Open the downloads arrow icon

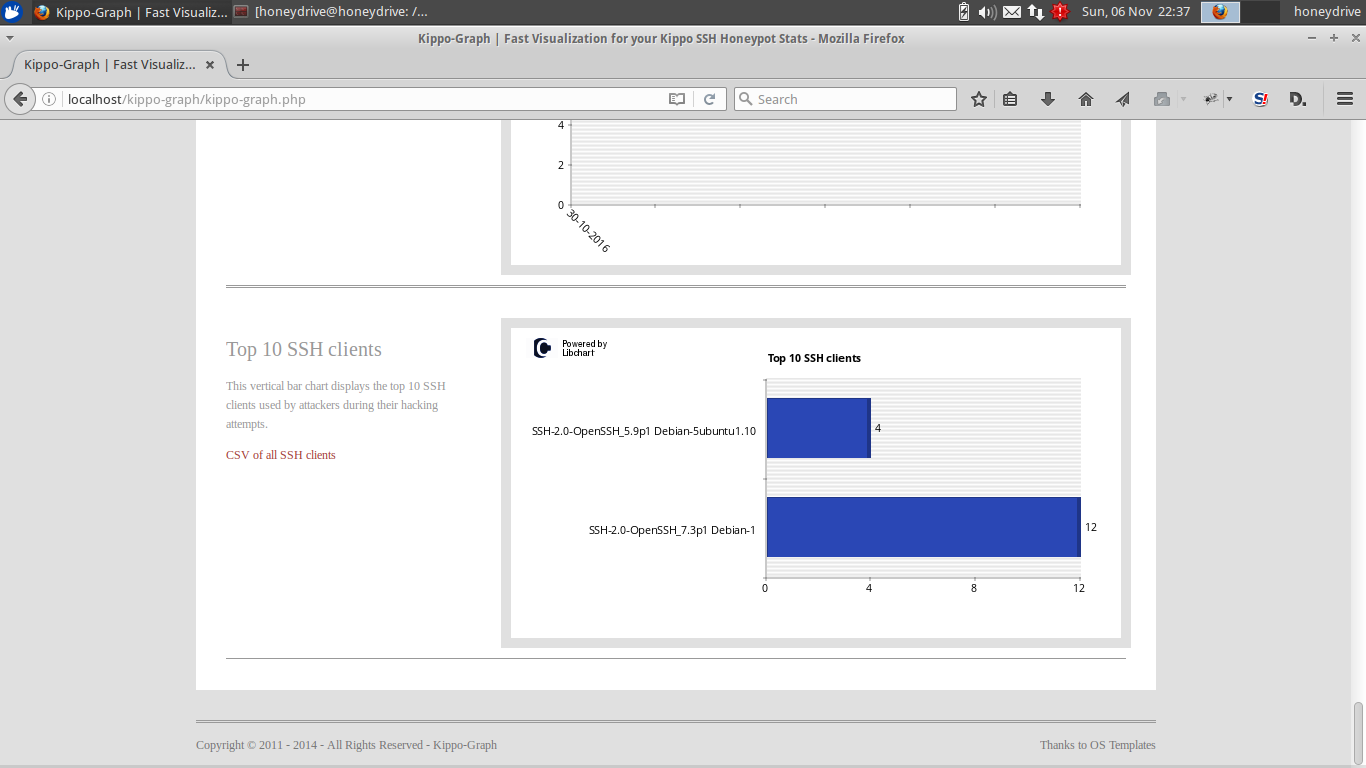click(1048, 99)
